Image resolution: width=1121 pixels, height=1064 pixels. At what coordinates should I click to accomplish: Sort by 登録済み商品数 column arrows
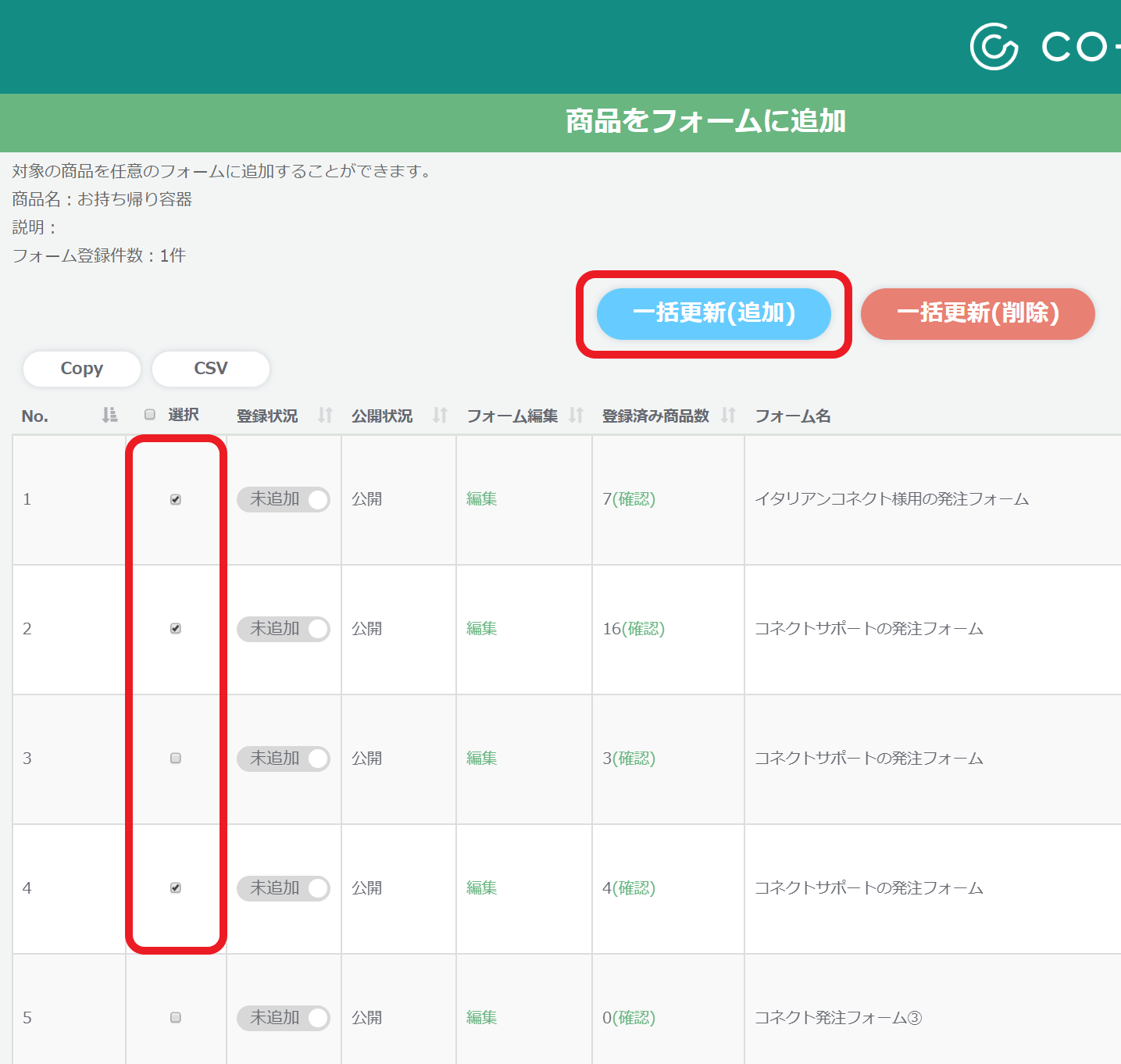pos(728,415)
